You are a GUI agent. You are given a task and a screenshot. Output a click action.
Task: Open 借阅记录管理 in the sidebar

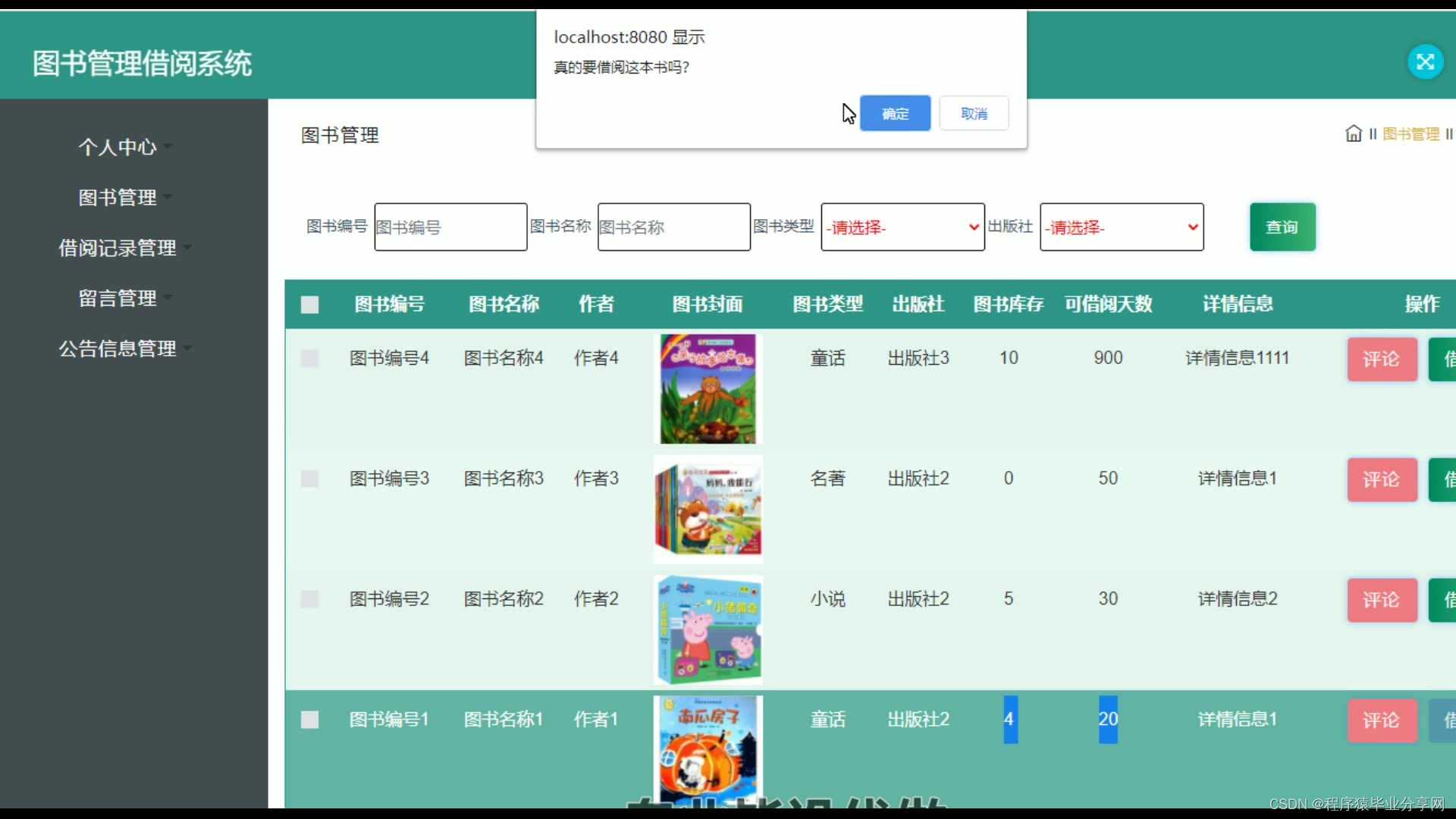118,248
